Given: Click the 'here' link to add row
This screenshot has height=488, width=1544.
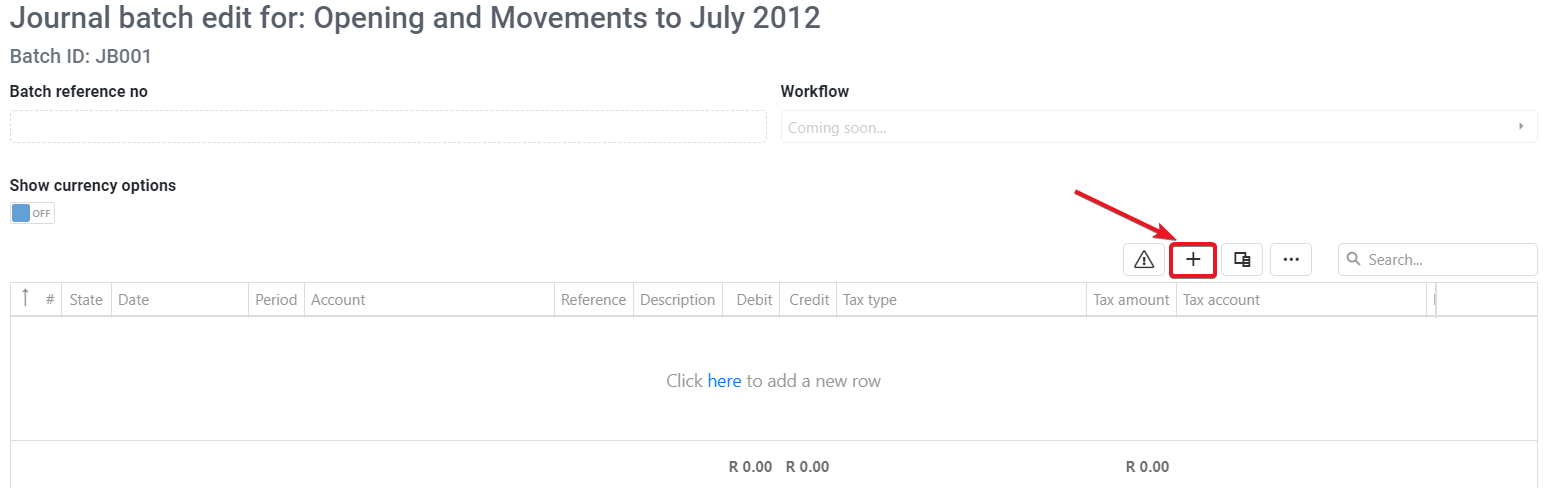Looking at the screenshot, I should click(724, 381).
